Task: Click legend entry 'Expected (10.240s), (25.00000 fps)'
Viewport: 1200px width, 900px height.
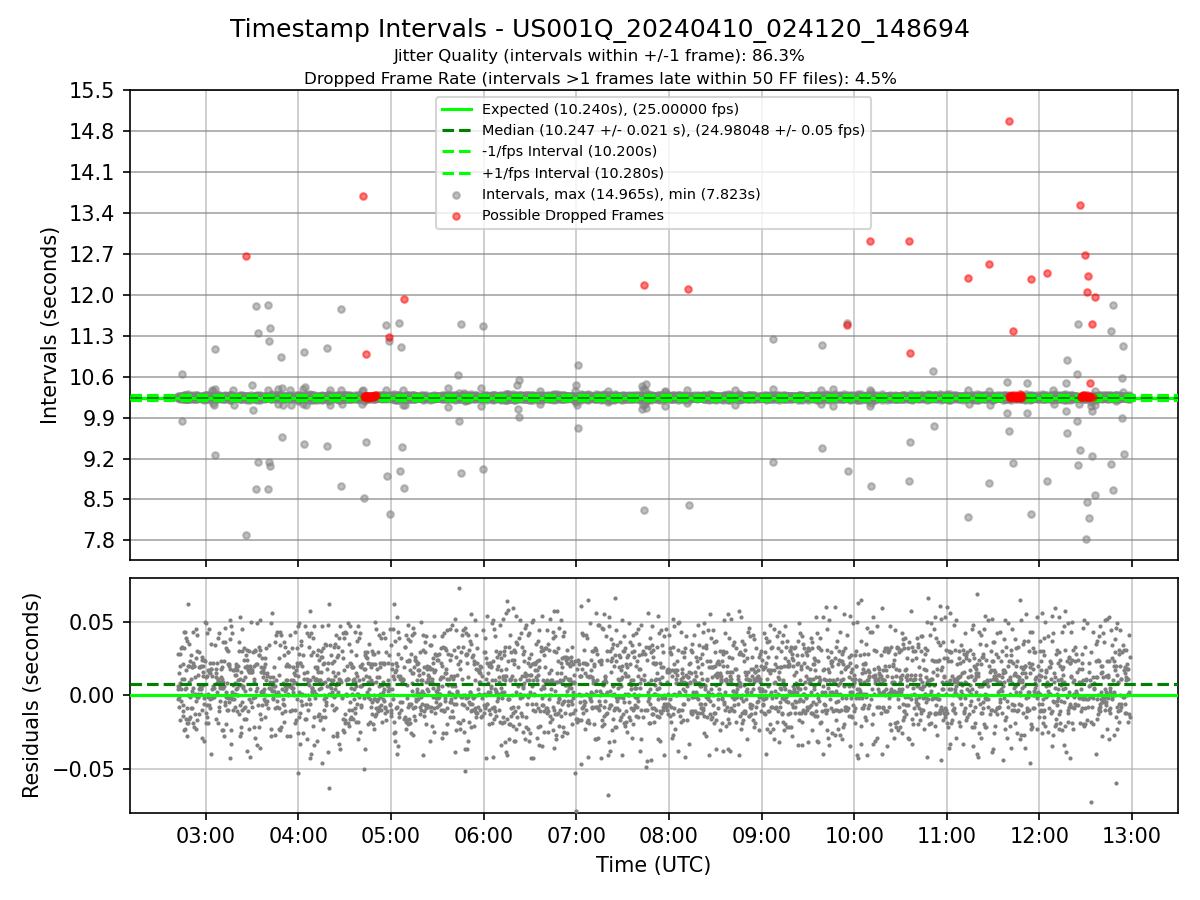Action: click(x=610, y=109)
